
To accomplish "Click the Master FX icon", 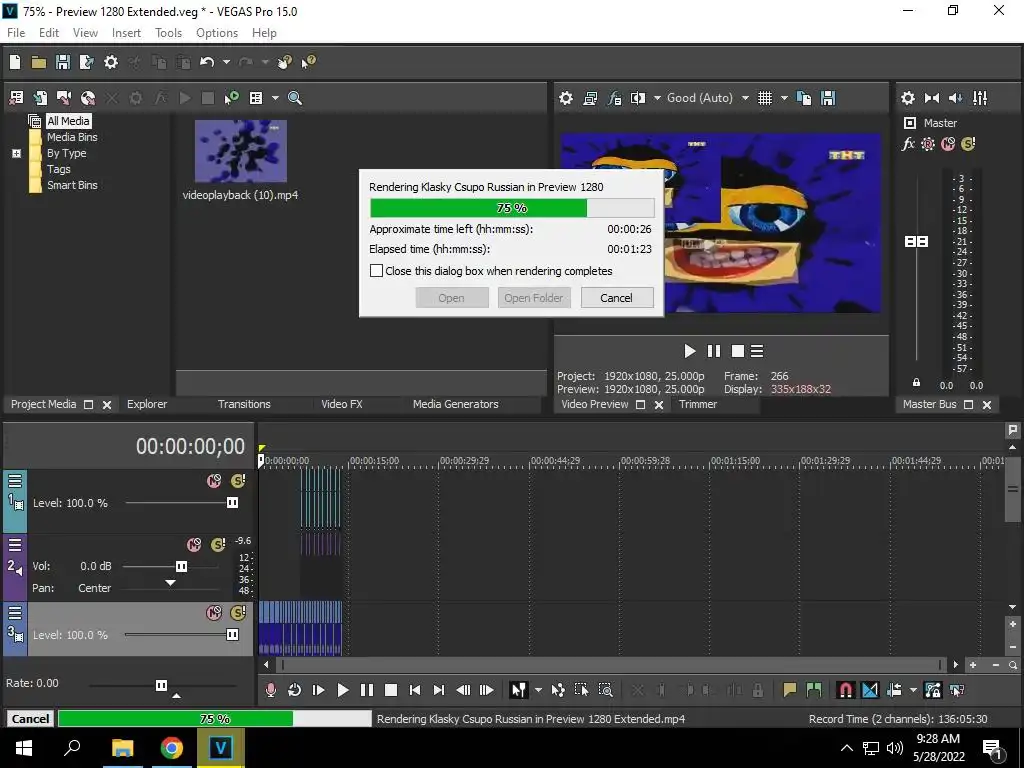I will click(908, 144).
